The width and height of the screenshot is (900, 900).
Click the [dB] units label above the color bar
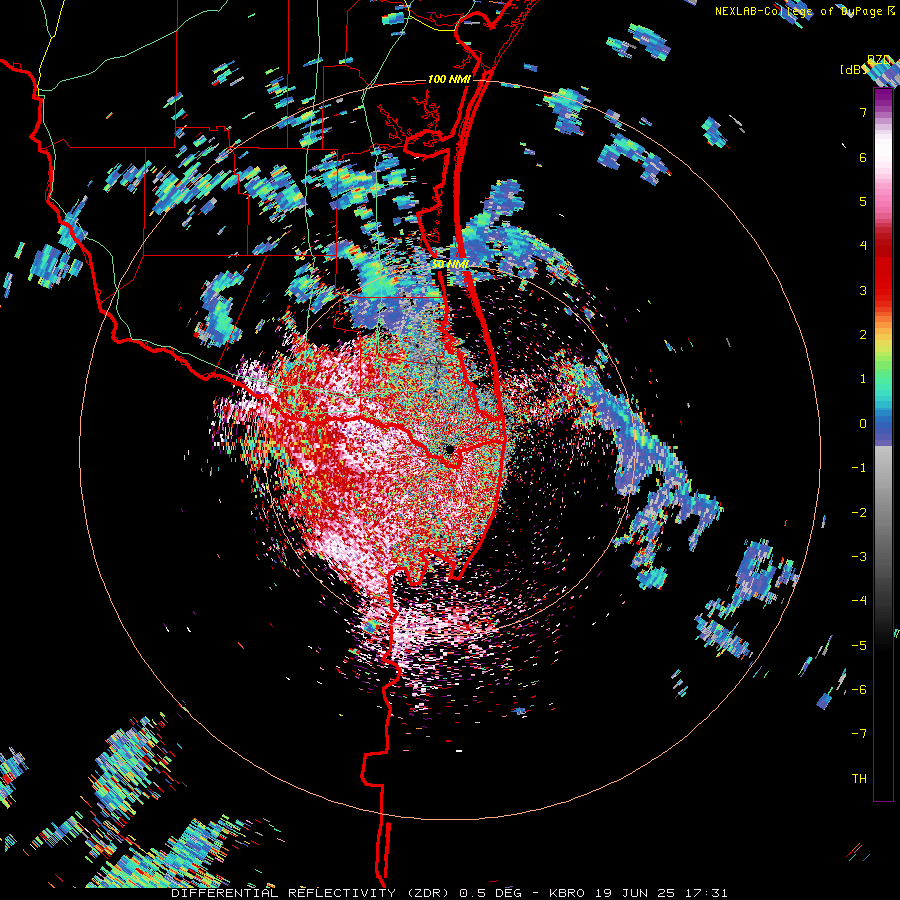click(853, 69)
